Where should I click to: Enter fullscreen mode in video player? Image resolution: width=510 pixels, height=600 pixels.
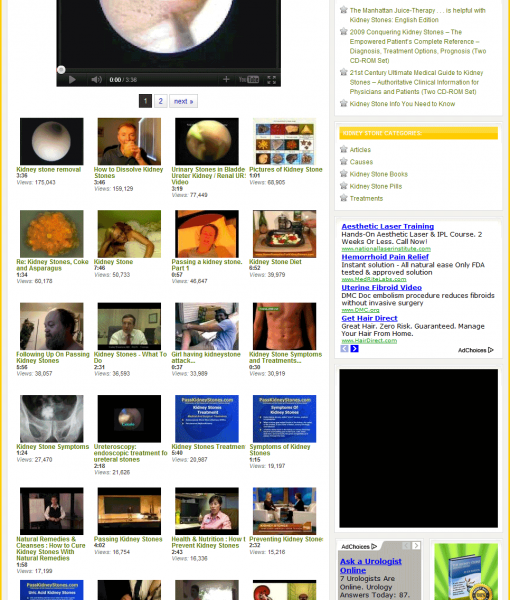tap(271, 80)
